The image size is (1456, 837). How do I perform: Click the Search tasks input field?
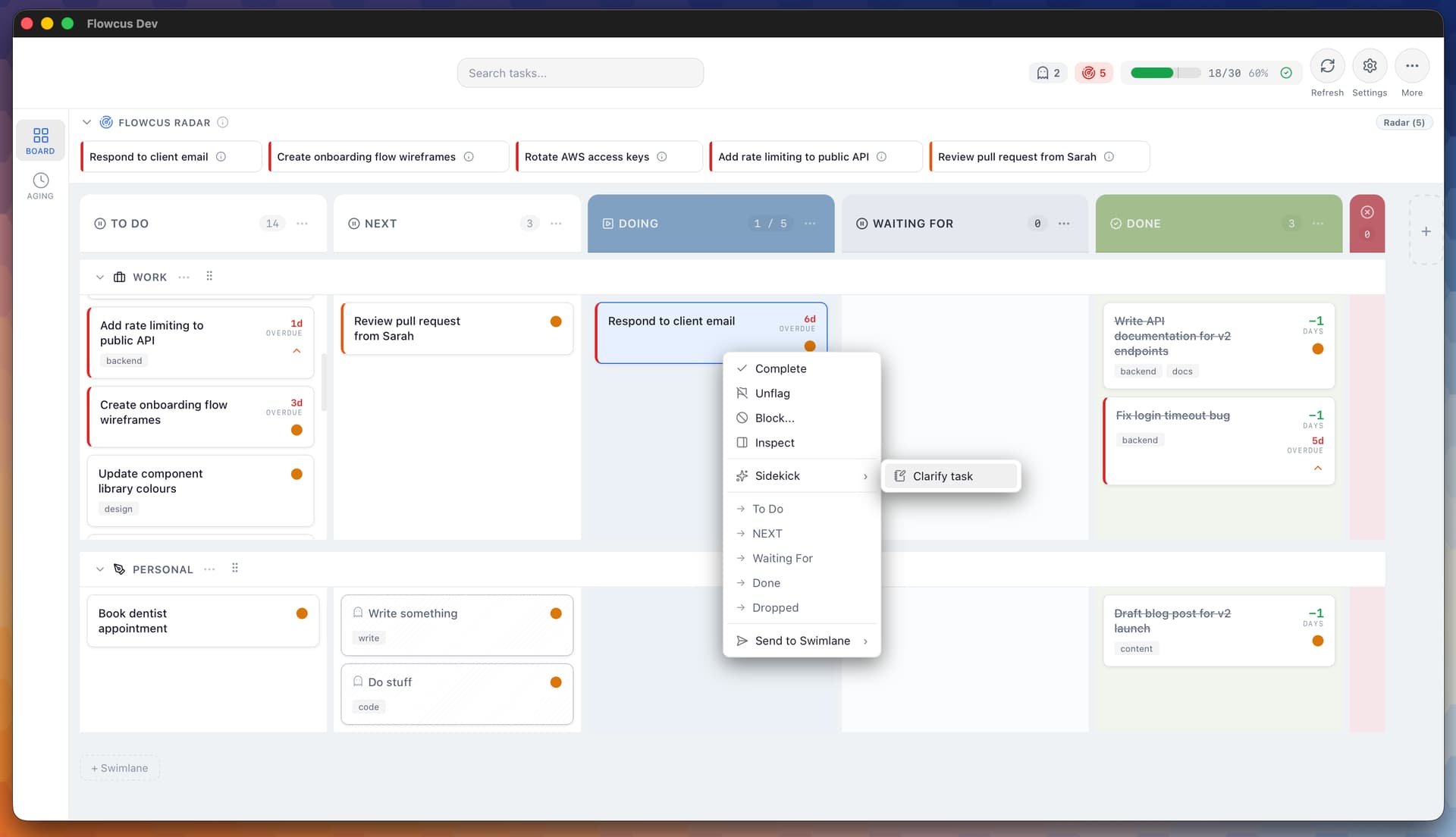(x=580, y=73)
